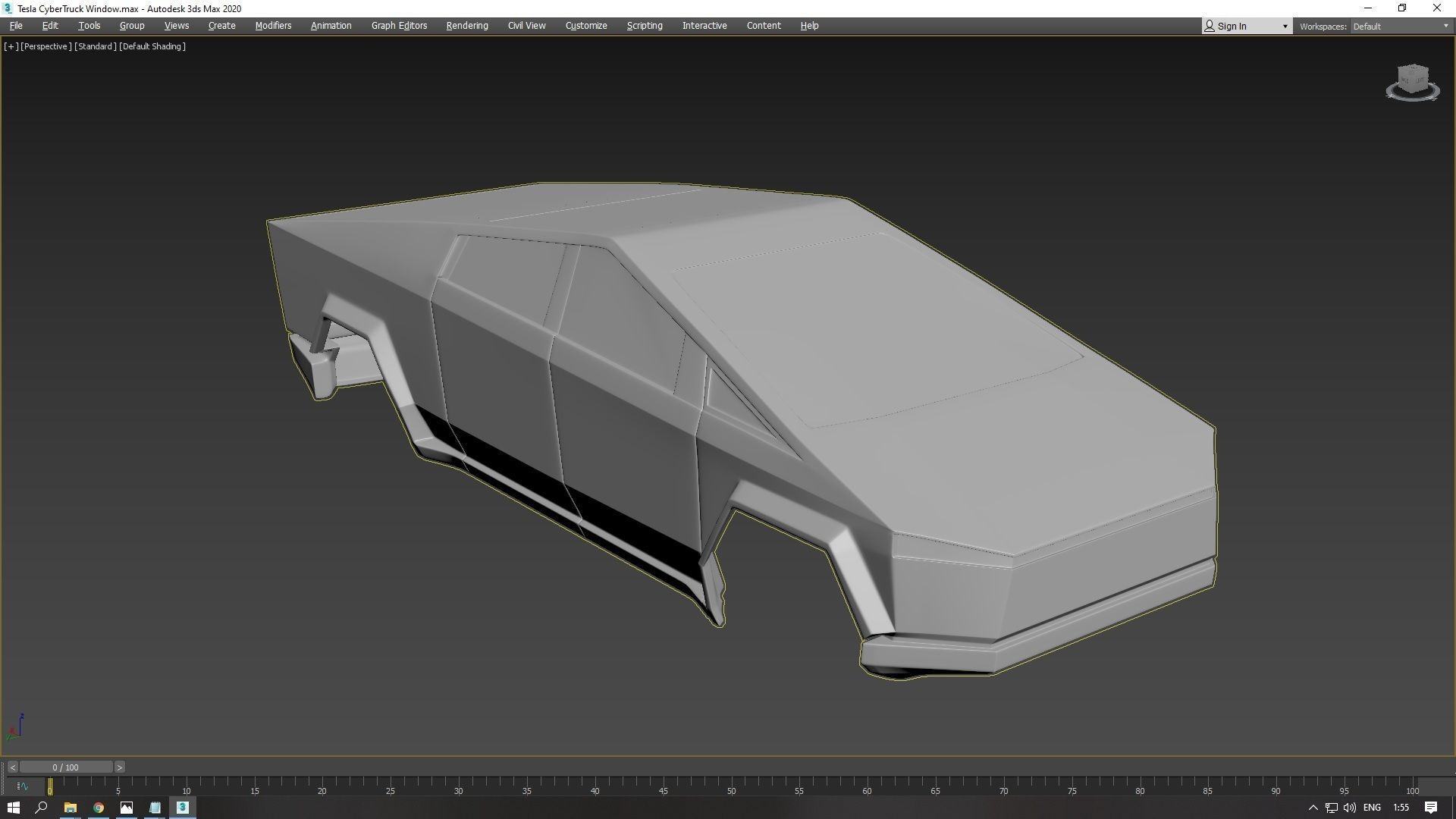Click the [Perspective] viewport label
The image size is (1456, 819).
pyautogui.click(x=45, y=46)
